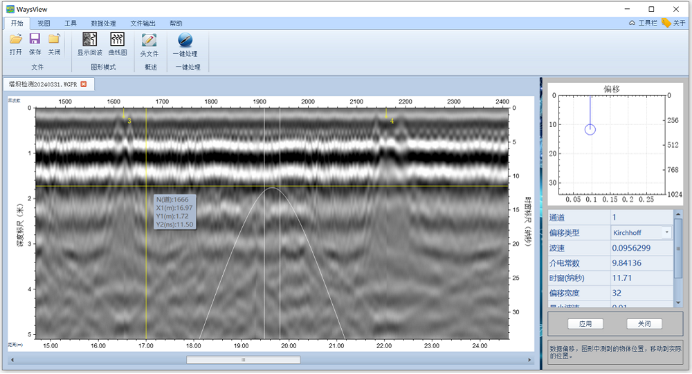Switch to 显示回波 image display mode

coord(90,44)
